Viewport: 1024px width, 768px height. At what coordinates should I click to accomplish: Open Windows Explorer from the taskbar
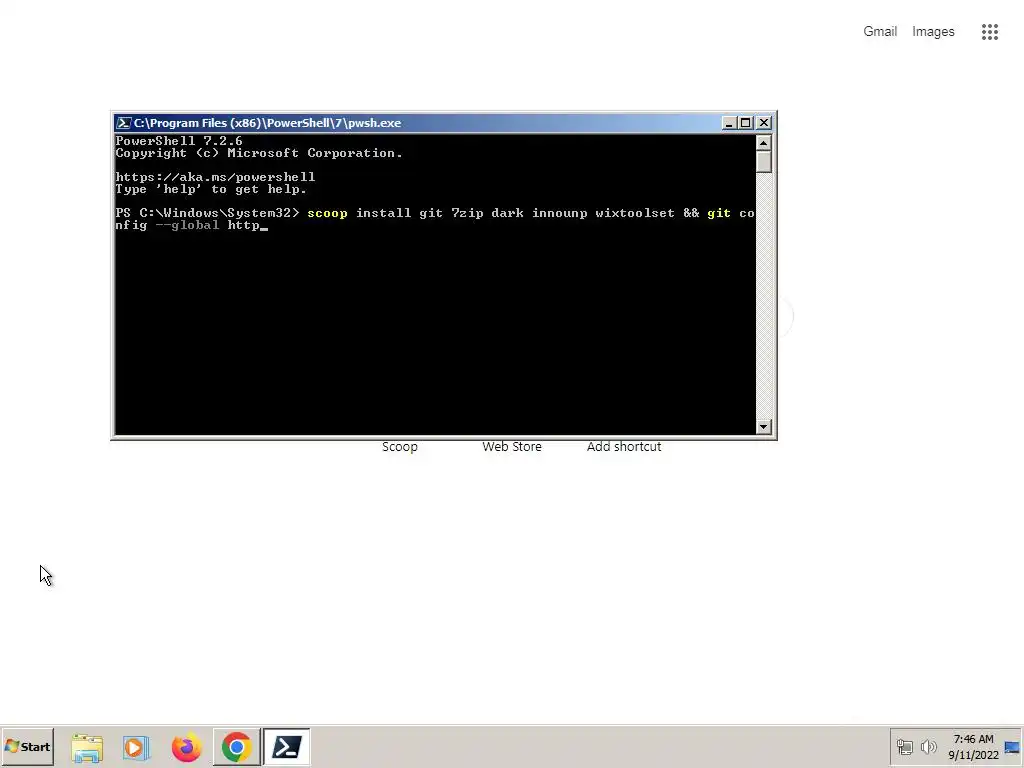coord(87,747)
